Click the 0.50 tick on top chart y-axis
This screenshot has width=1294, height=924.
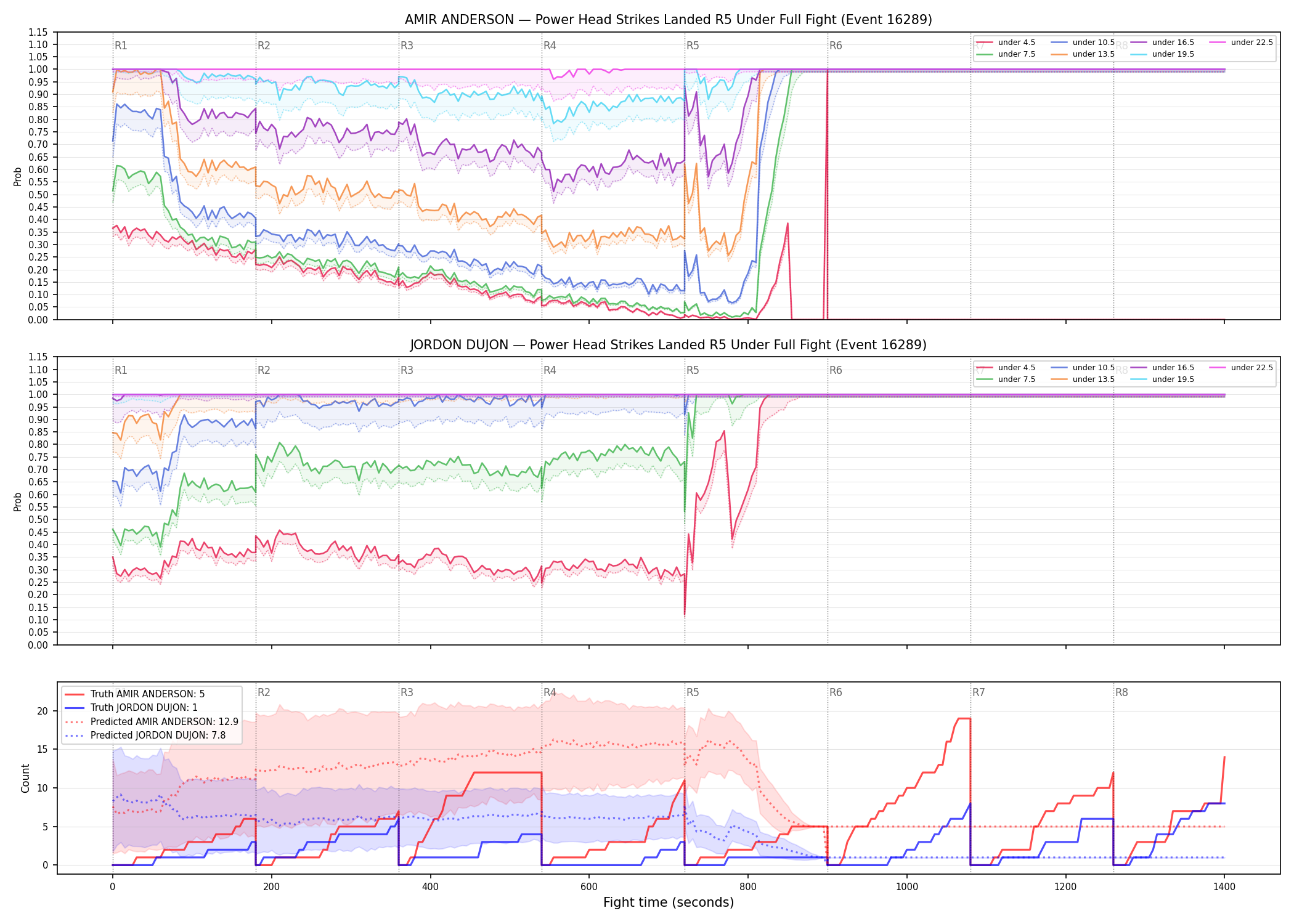38,195
